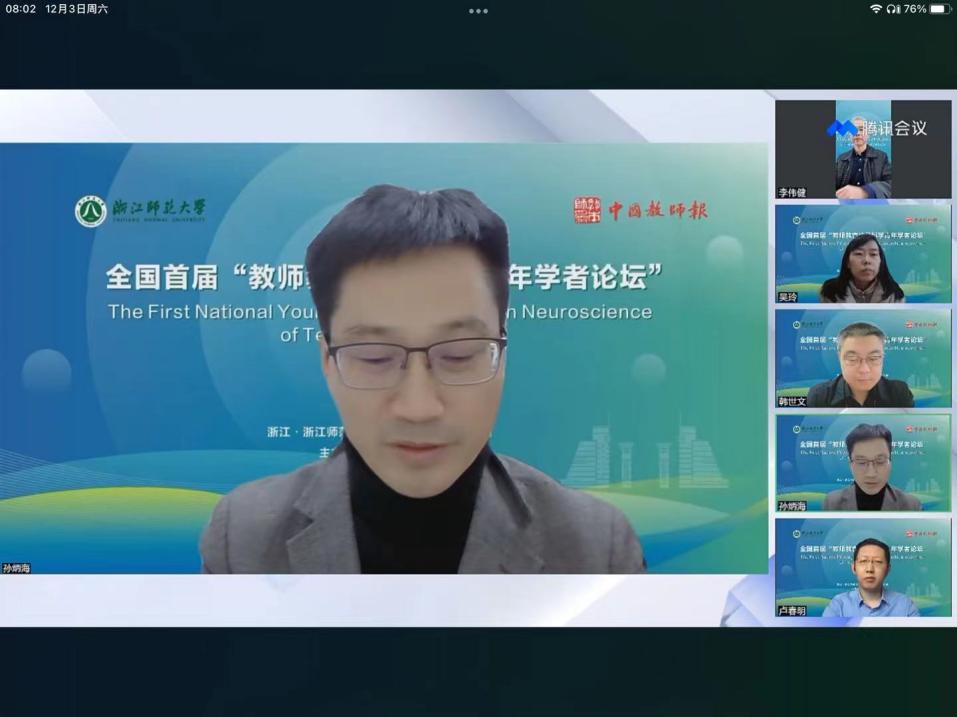The width and height of the screenshot is (957, 717).
Task: Select 李伟健's video thumbnail
Action: 863,149
